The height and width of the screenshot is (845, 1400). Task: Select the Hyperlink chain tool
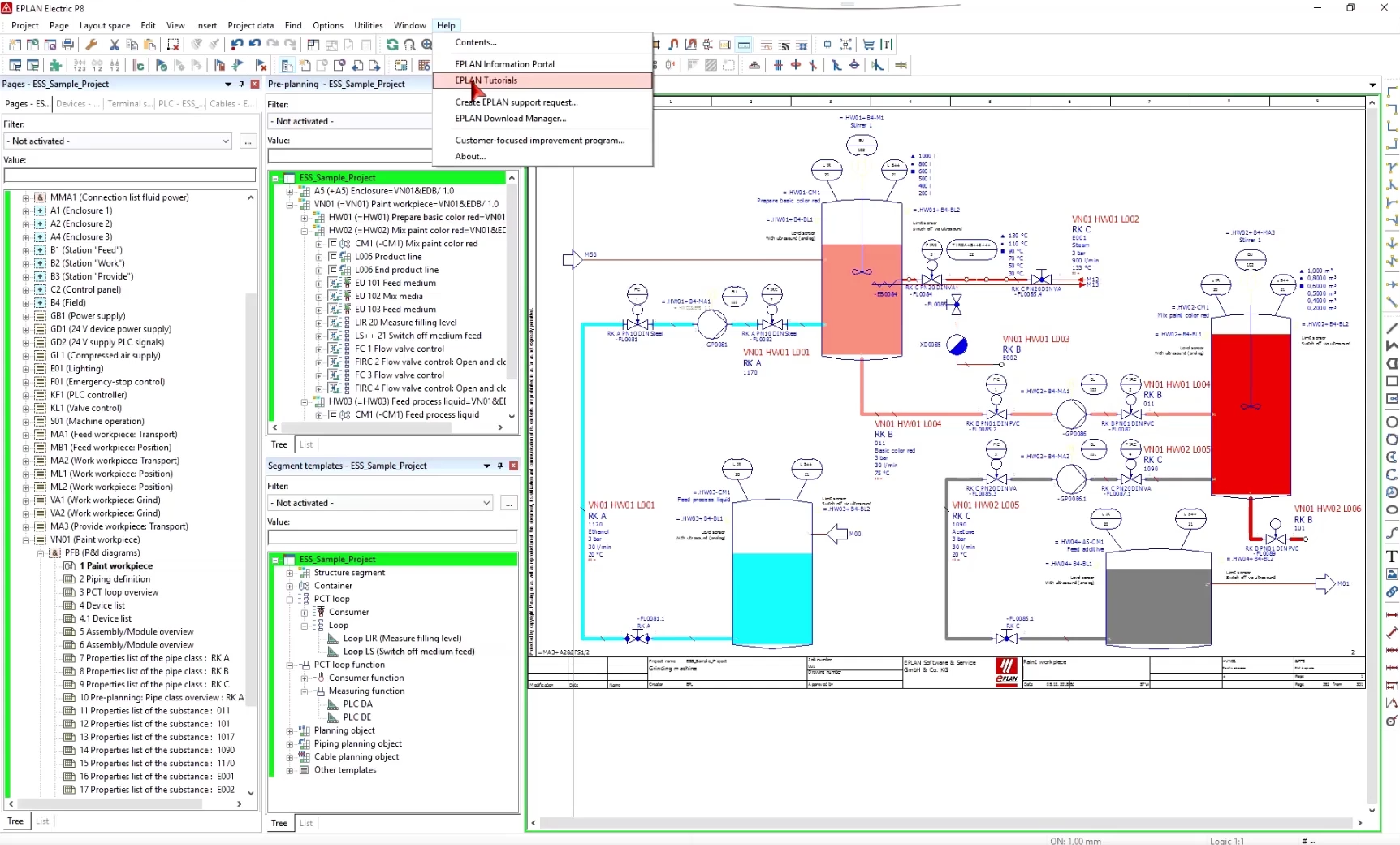[1392, 591]
